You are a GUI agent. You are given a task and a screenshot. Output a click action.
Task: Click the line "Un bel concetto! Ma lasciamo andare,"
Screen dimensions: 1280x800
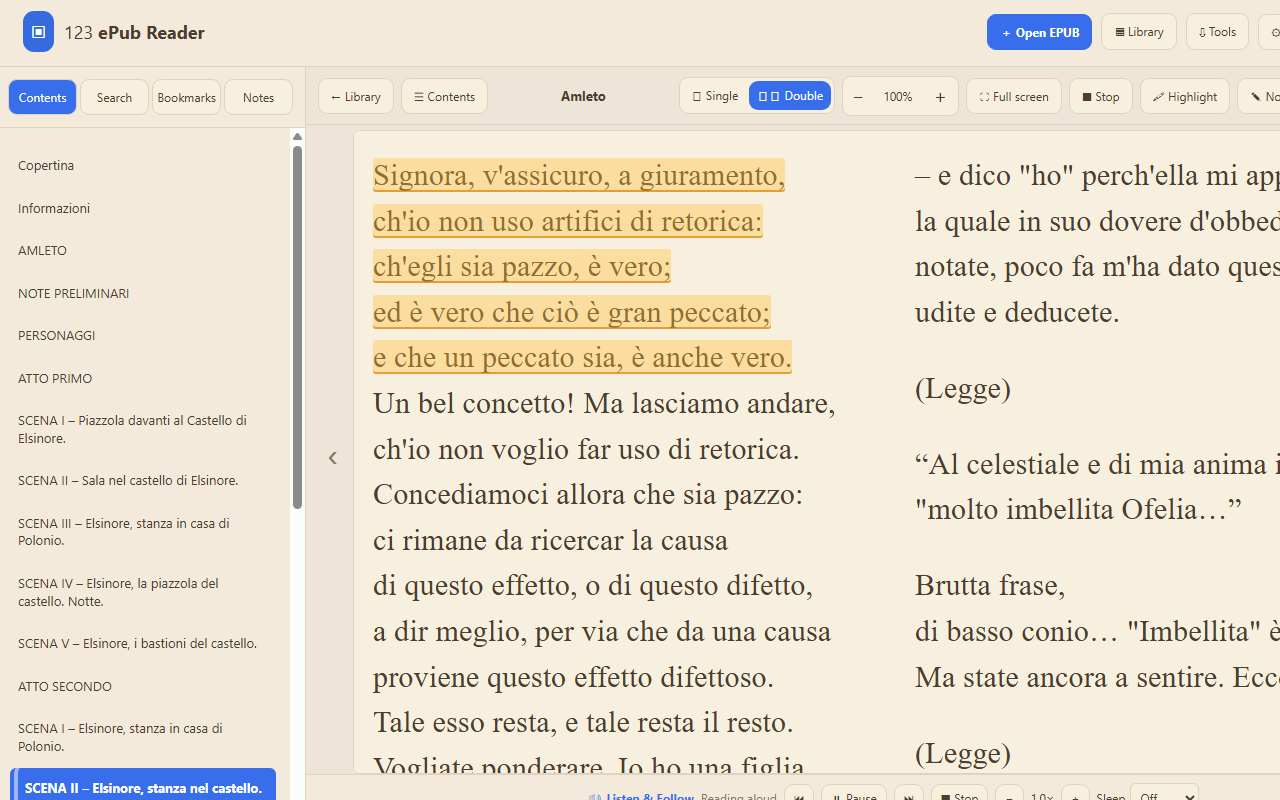click(604, 403)
